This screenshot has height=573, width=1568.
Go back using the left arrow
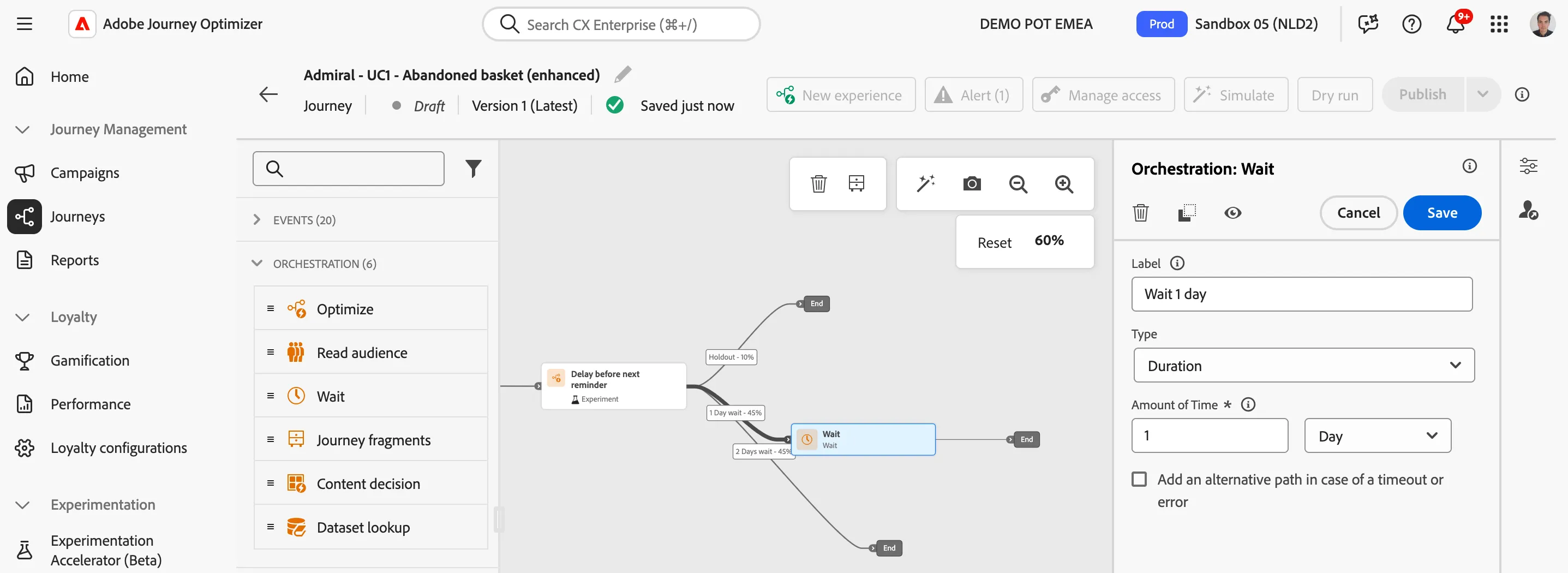coord(268,94)
